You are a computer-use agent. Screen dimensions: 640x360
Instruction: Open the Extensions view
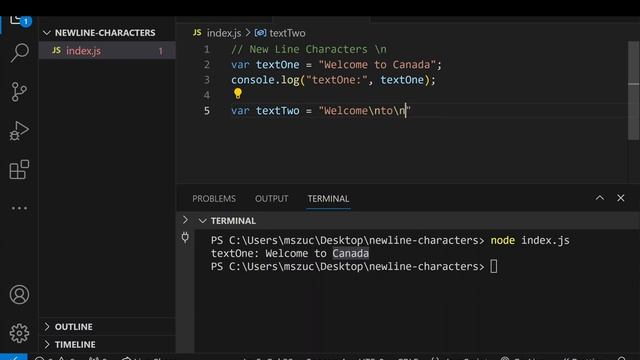tap(19, 169)
